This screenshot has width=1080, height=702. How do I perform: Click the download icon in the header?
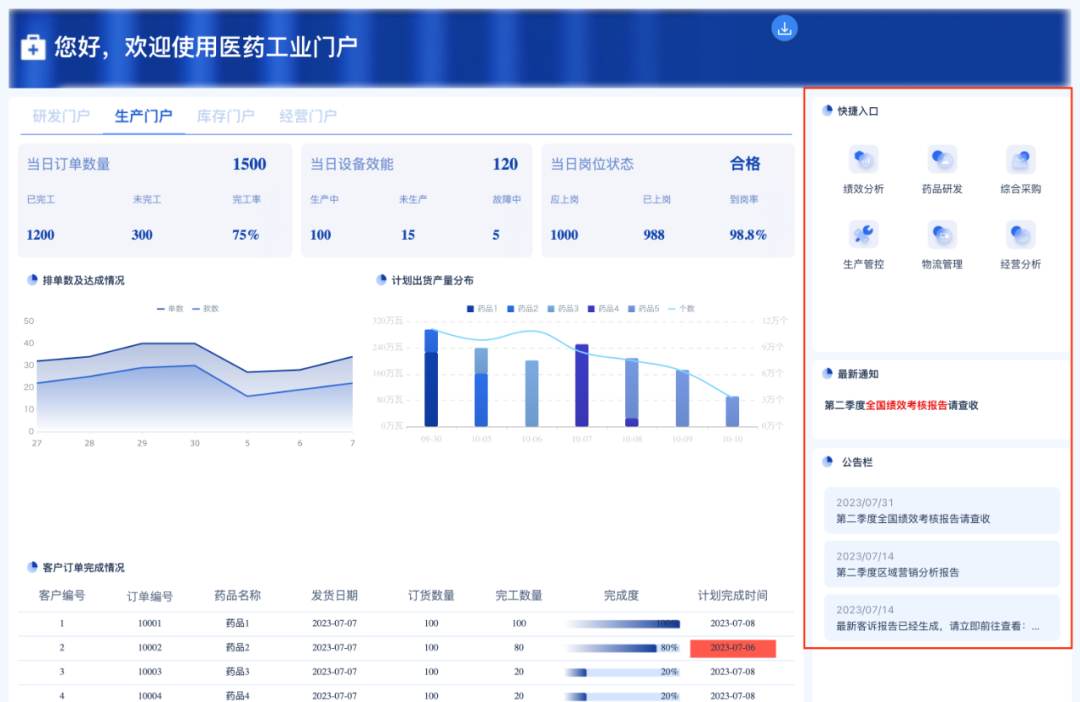784,28
